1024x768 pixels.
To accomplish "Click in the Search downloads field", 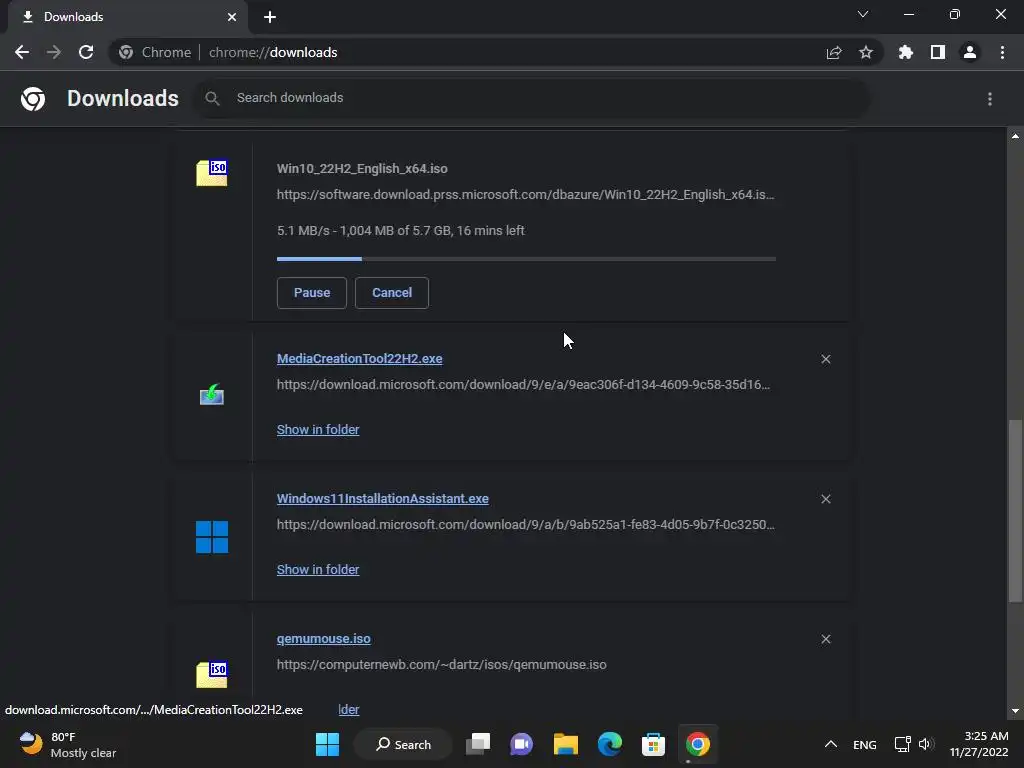I will (532, 98).
